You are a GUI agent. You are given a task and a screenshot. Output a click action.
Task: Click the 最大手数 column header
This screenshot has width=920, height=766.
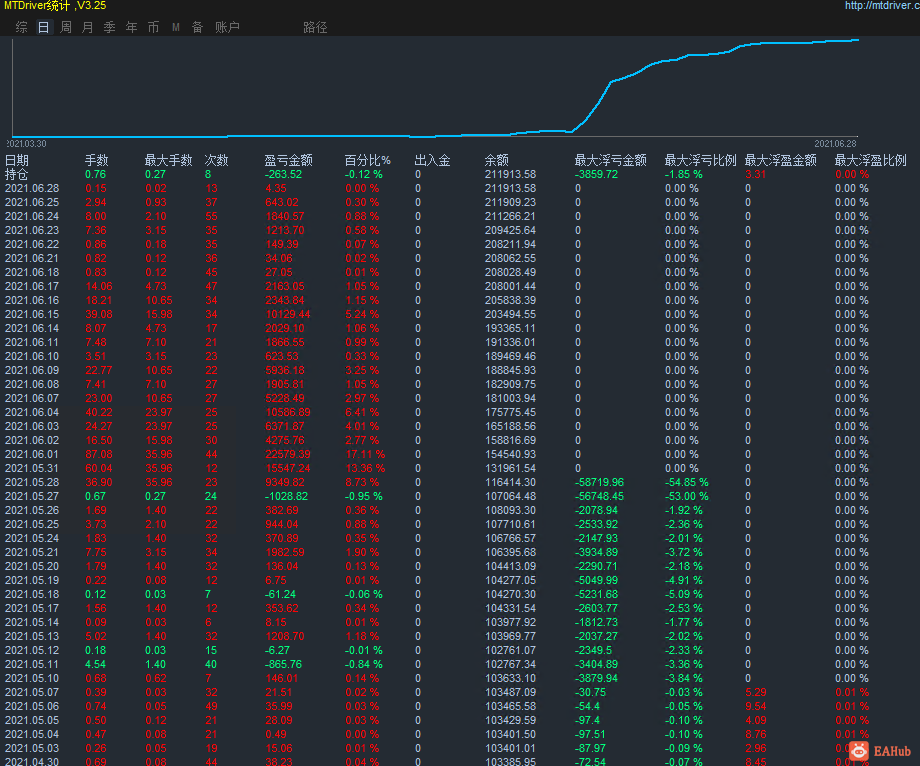[169, 160]
